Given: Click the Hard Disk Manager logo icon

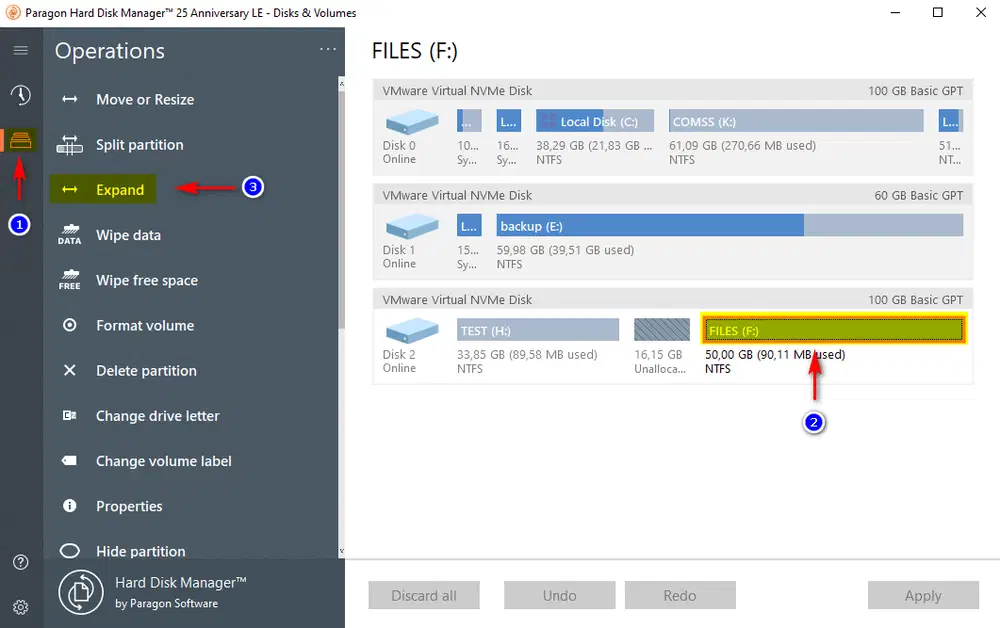Looking at the screenshot, I should point(81,592).
